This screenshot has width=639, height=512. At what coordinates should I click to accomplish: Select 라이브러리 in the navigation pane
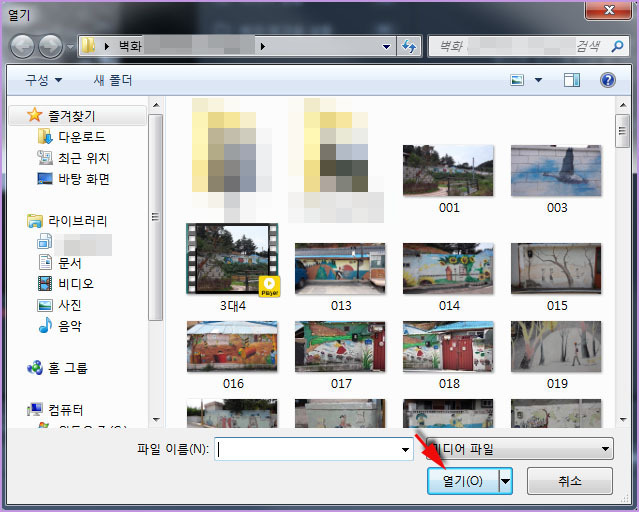pos(77,221)
